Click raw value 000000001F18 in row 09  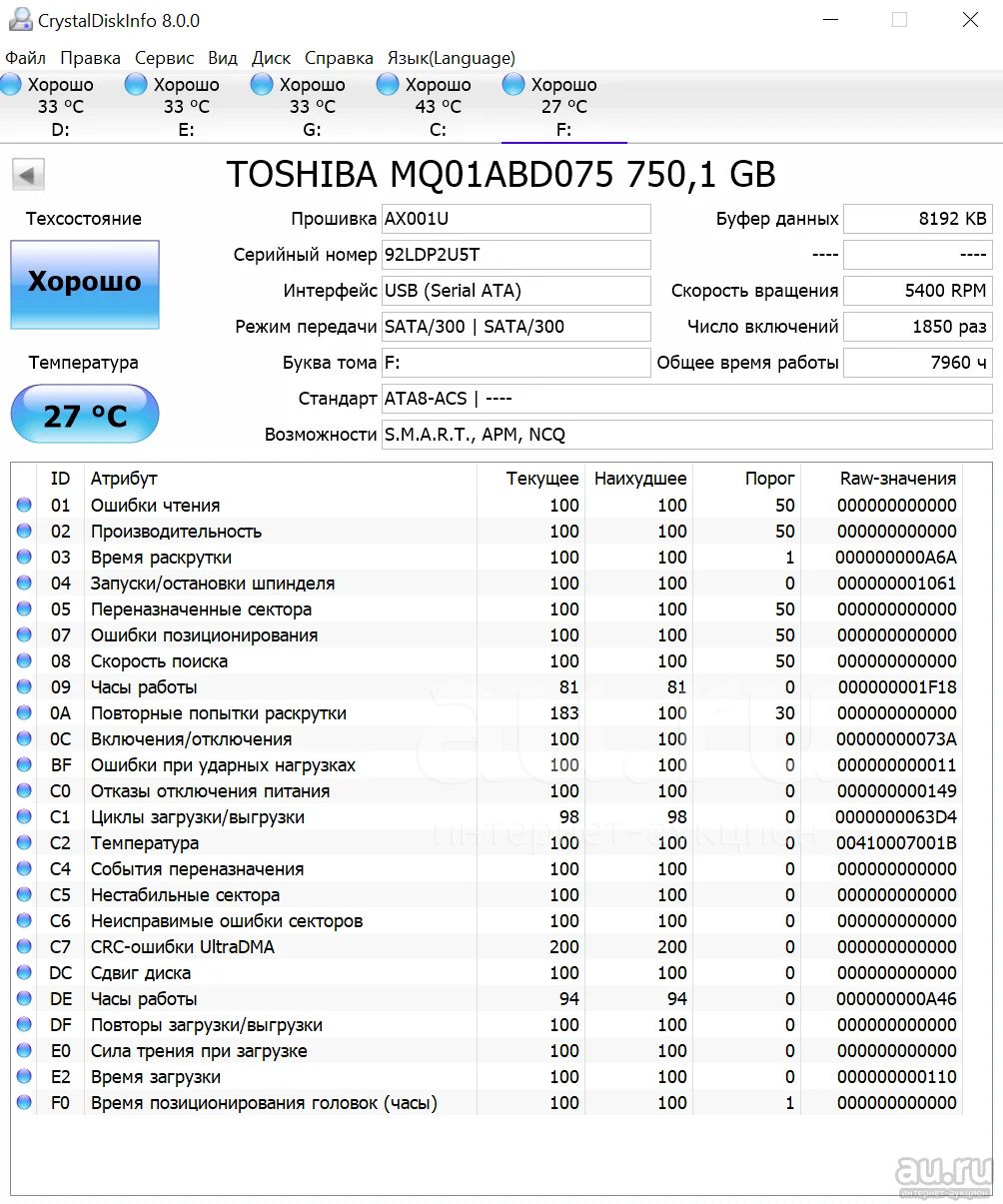(897, 687)
